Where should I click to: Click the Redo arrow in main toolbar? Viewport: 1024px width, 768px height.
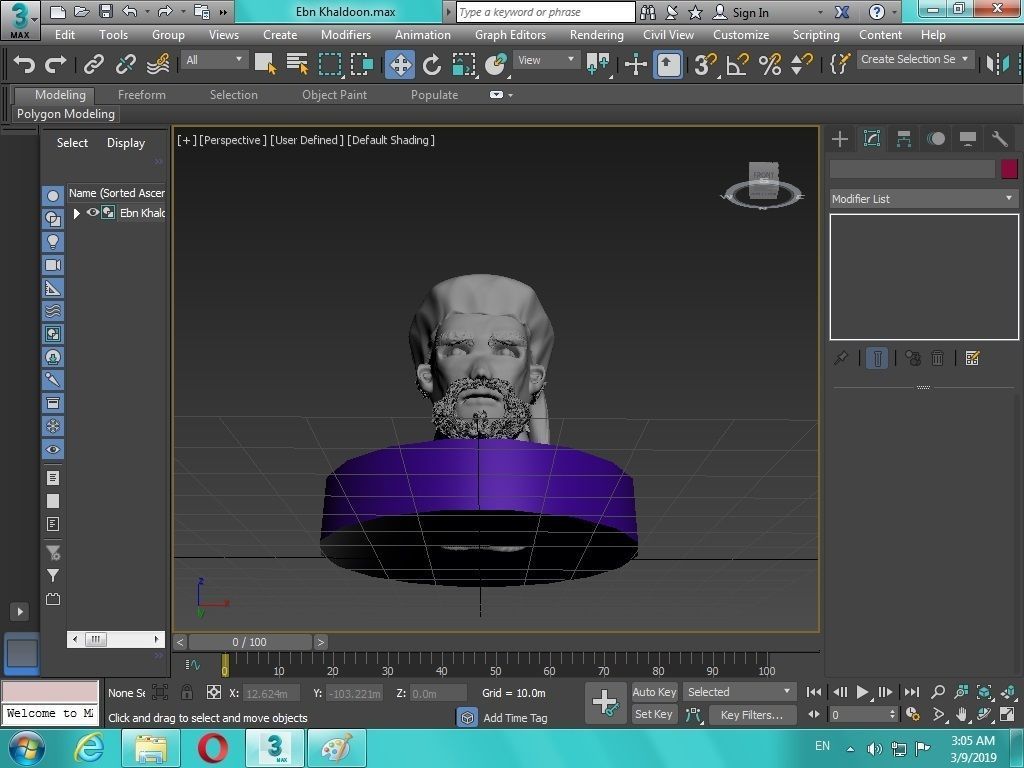(x=56, y=64)
